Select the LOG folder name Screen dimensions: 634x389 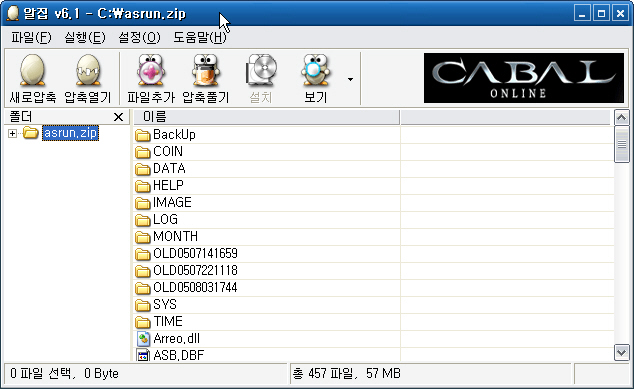click(x=165, y=219)
